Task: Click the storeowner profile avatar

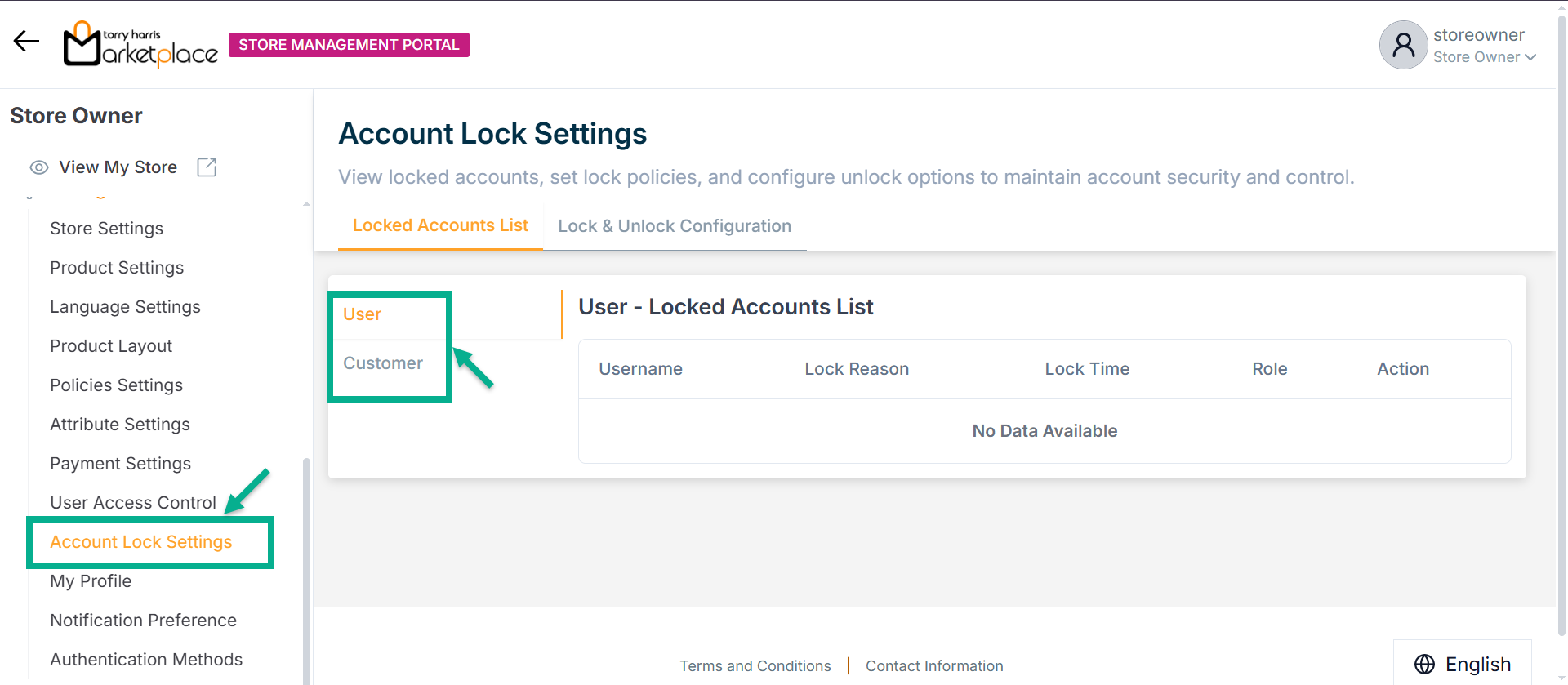Action: coord(1403,45)
